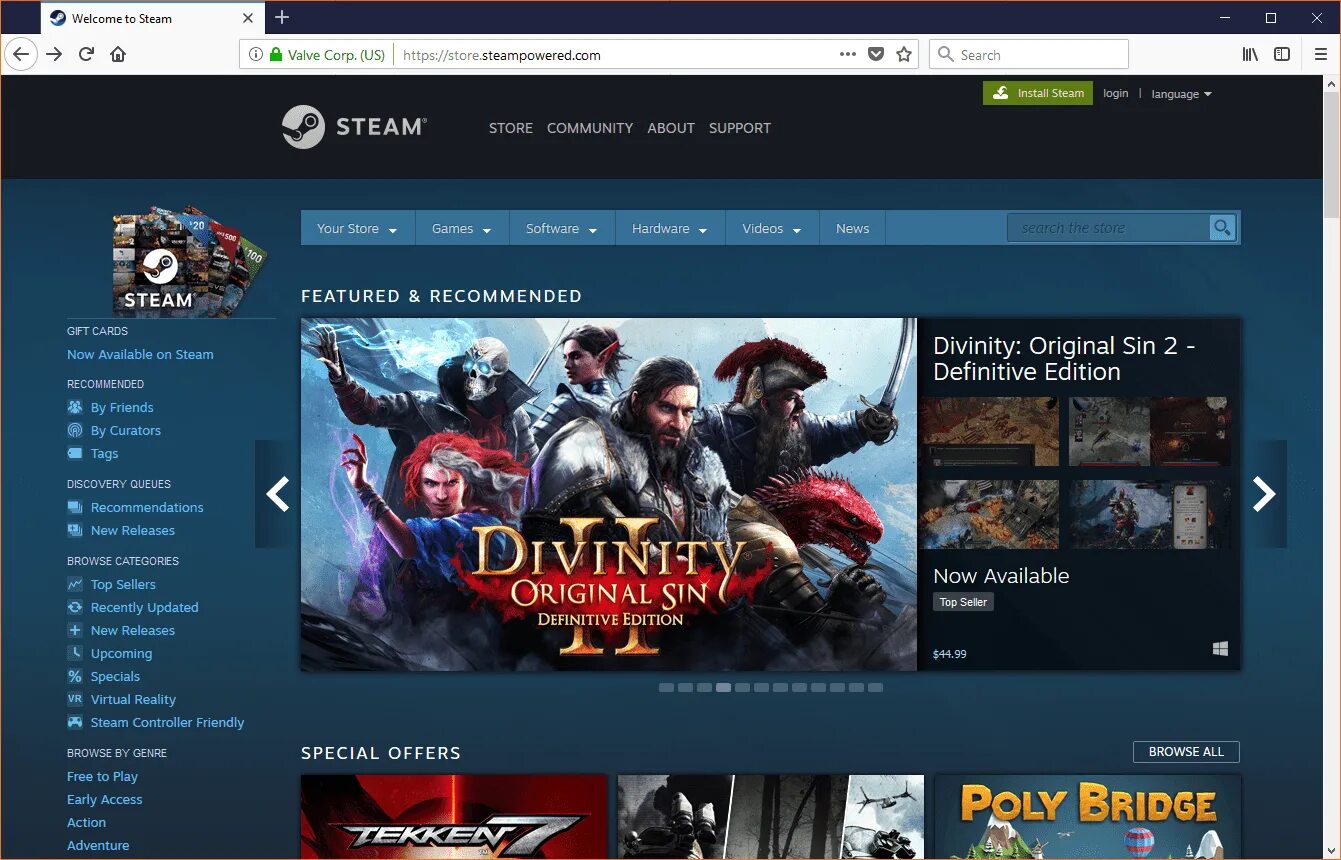This screenshot has width=1341, height=860.
Task: Expand the Videos dropdown menu
Action: pyautogui.click(x=772, y=228)
